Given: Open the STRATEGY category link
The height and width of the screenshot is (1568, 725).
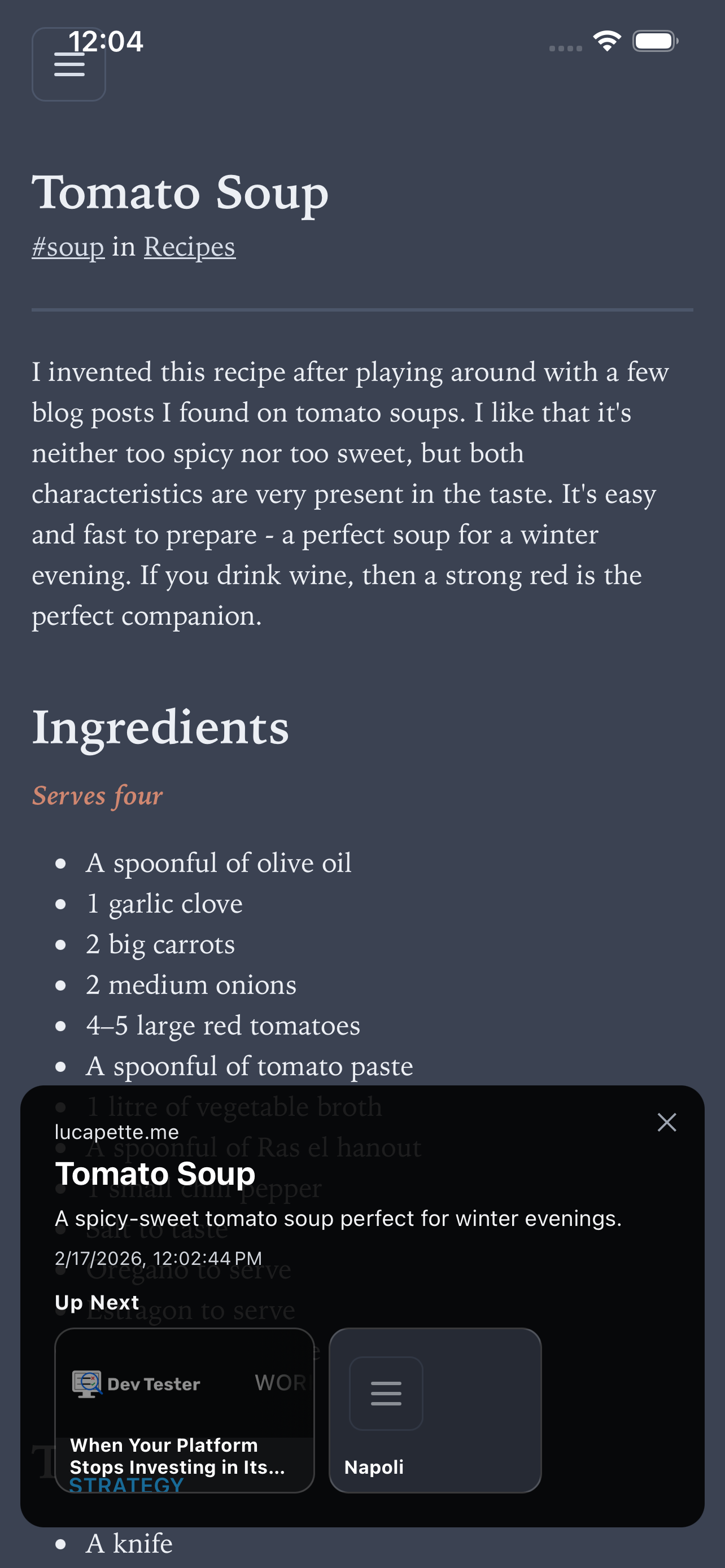Looking at the screenshot, I should click(x=125, y=1483).
